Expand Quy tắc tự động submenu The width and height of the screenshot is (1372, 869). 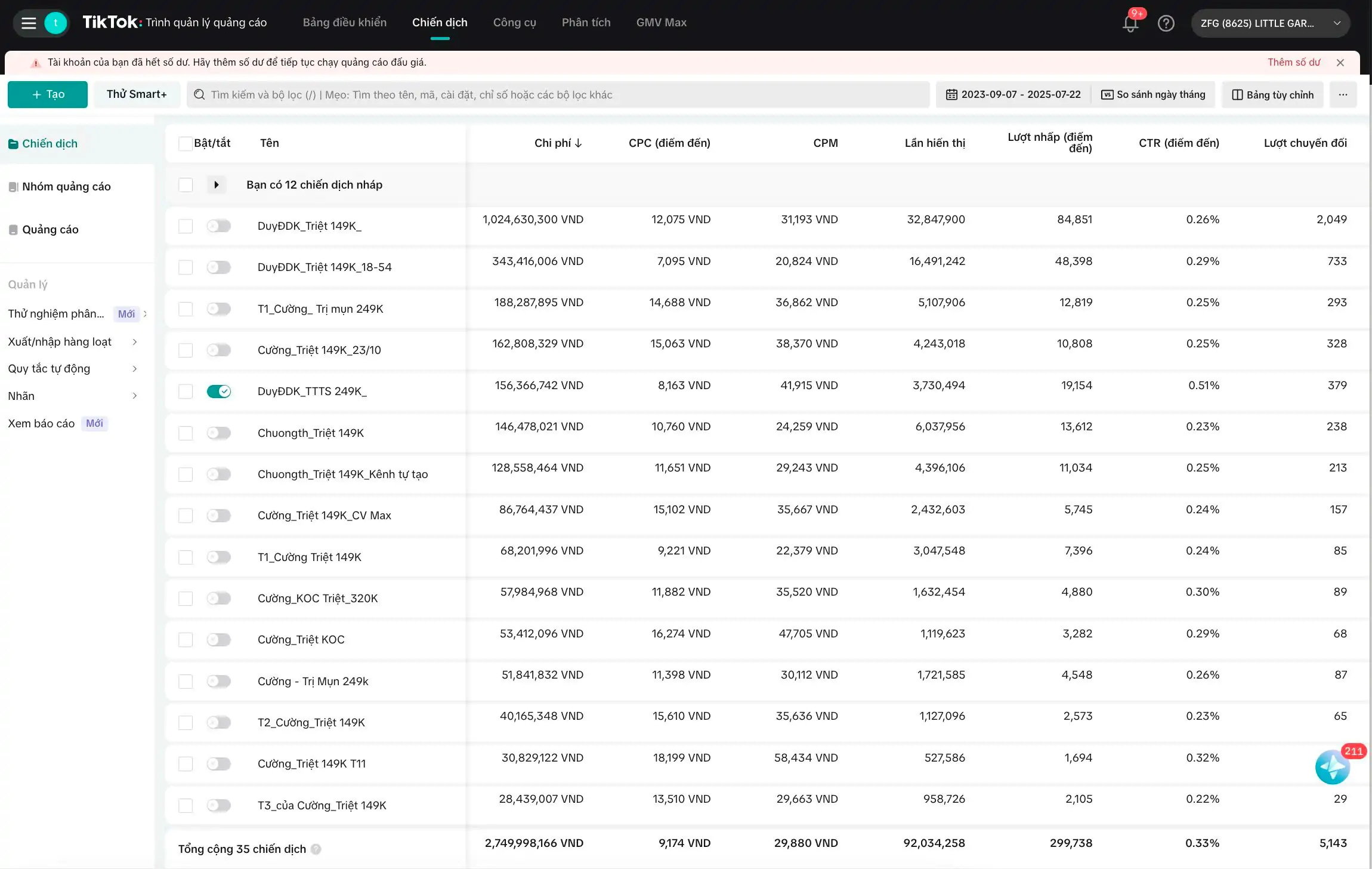point(135,369)
